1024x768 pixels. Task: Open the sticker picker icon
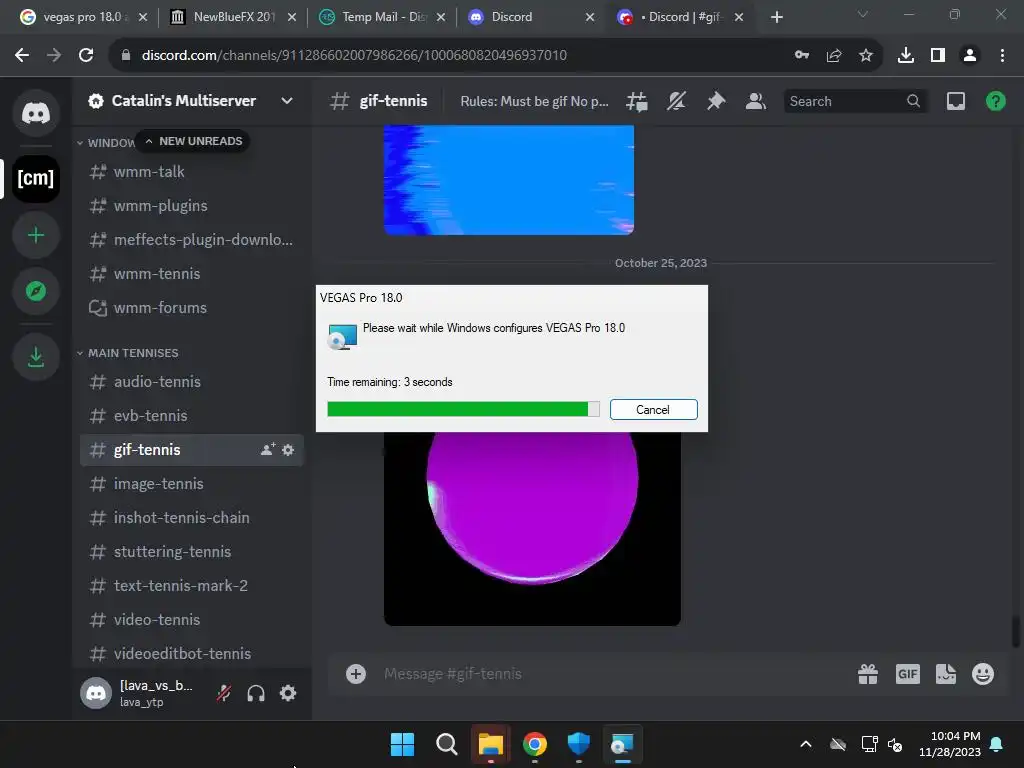pos(946,674)
